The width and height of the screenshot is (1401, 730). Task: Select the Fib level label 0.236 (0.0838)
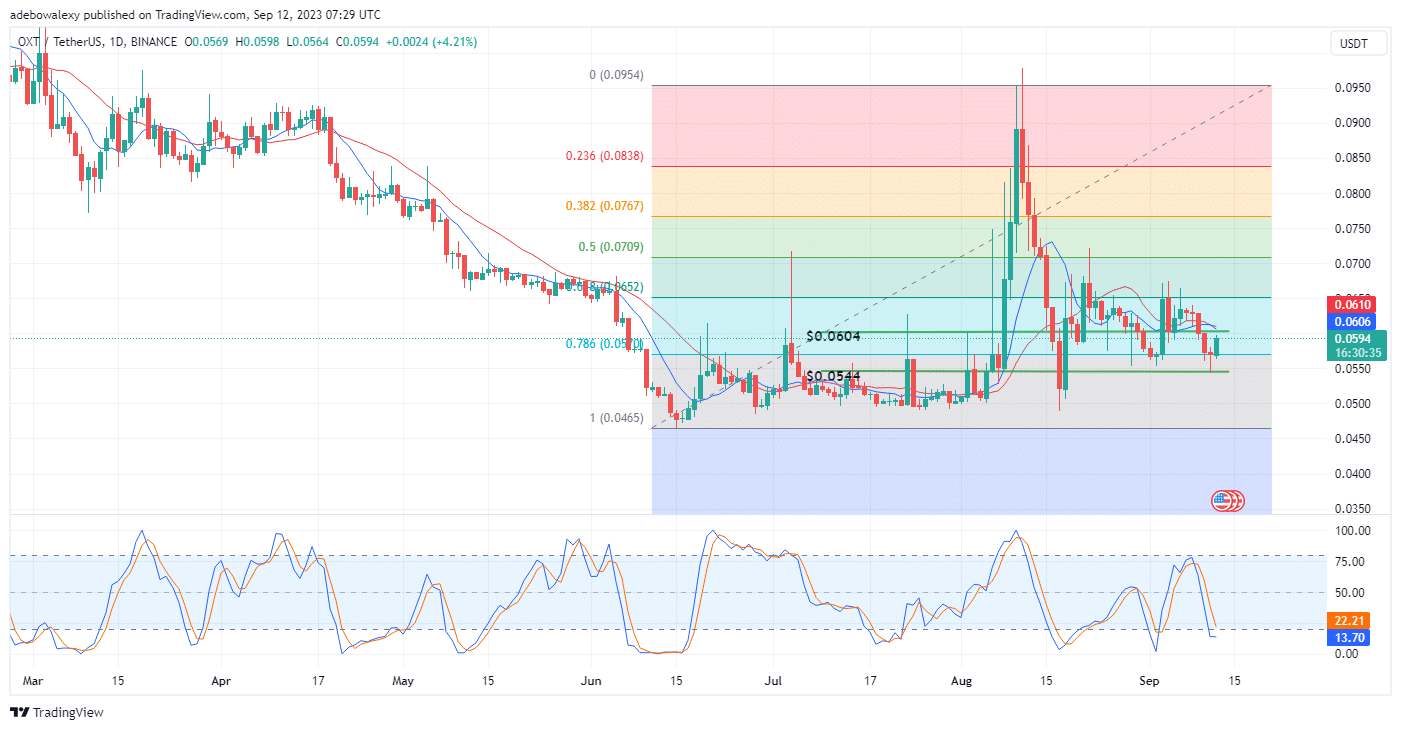click(x=604, y=156)
